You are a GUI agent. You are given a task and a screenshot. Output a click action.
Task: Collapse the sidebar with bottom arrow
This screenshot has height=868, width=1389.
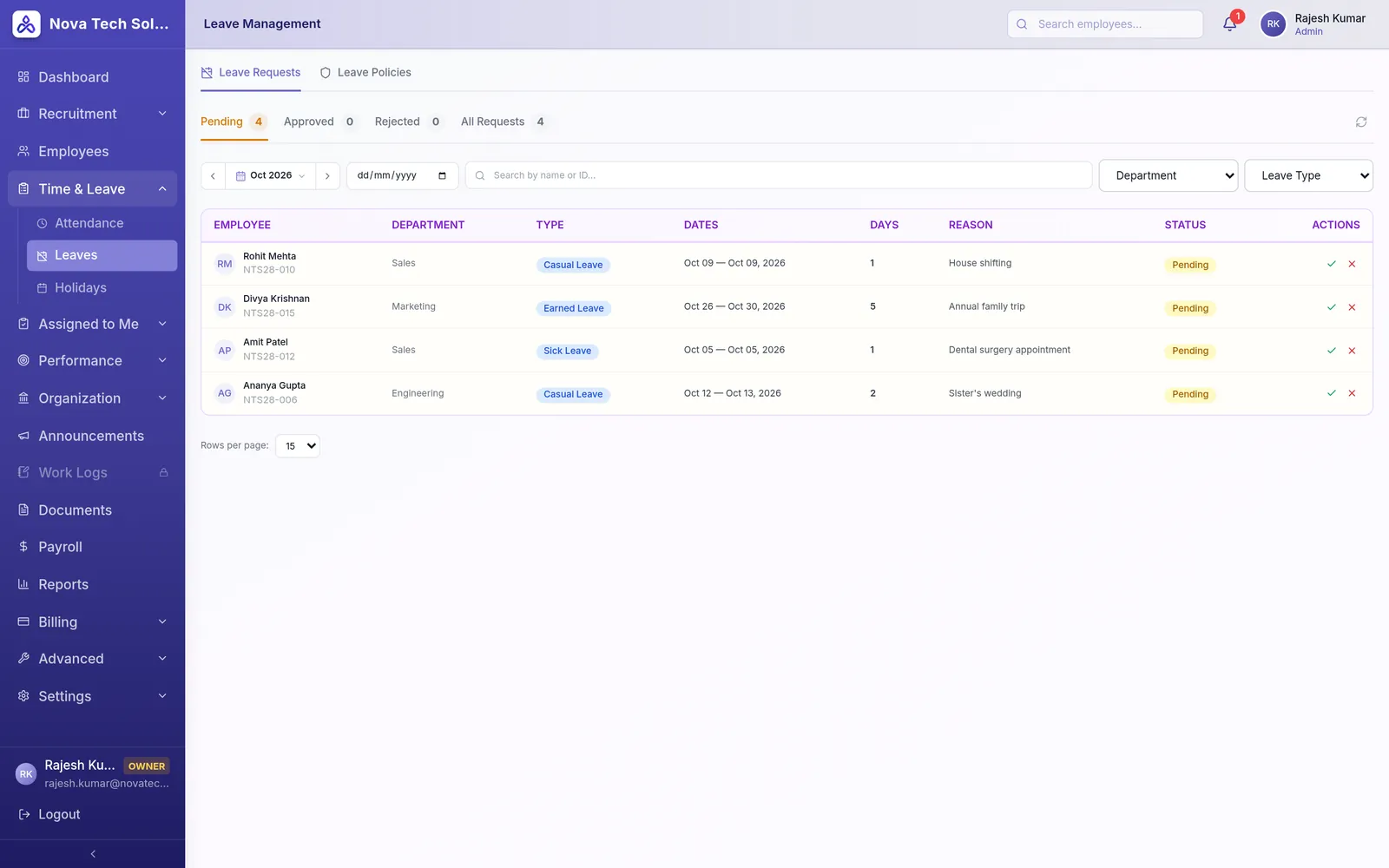(x=93, y=854)
